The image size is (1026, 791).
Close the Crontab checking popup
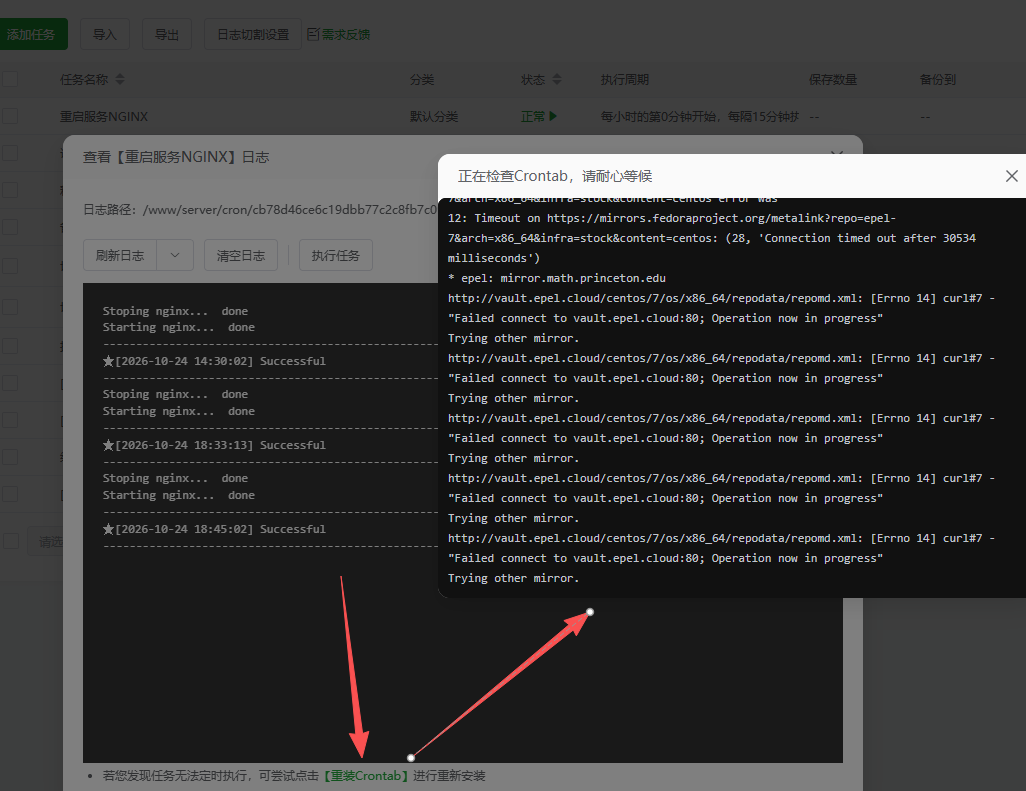click(x=1011, y=176)
